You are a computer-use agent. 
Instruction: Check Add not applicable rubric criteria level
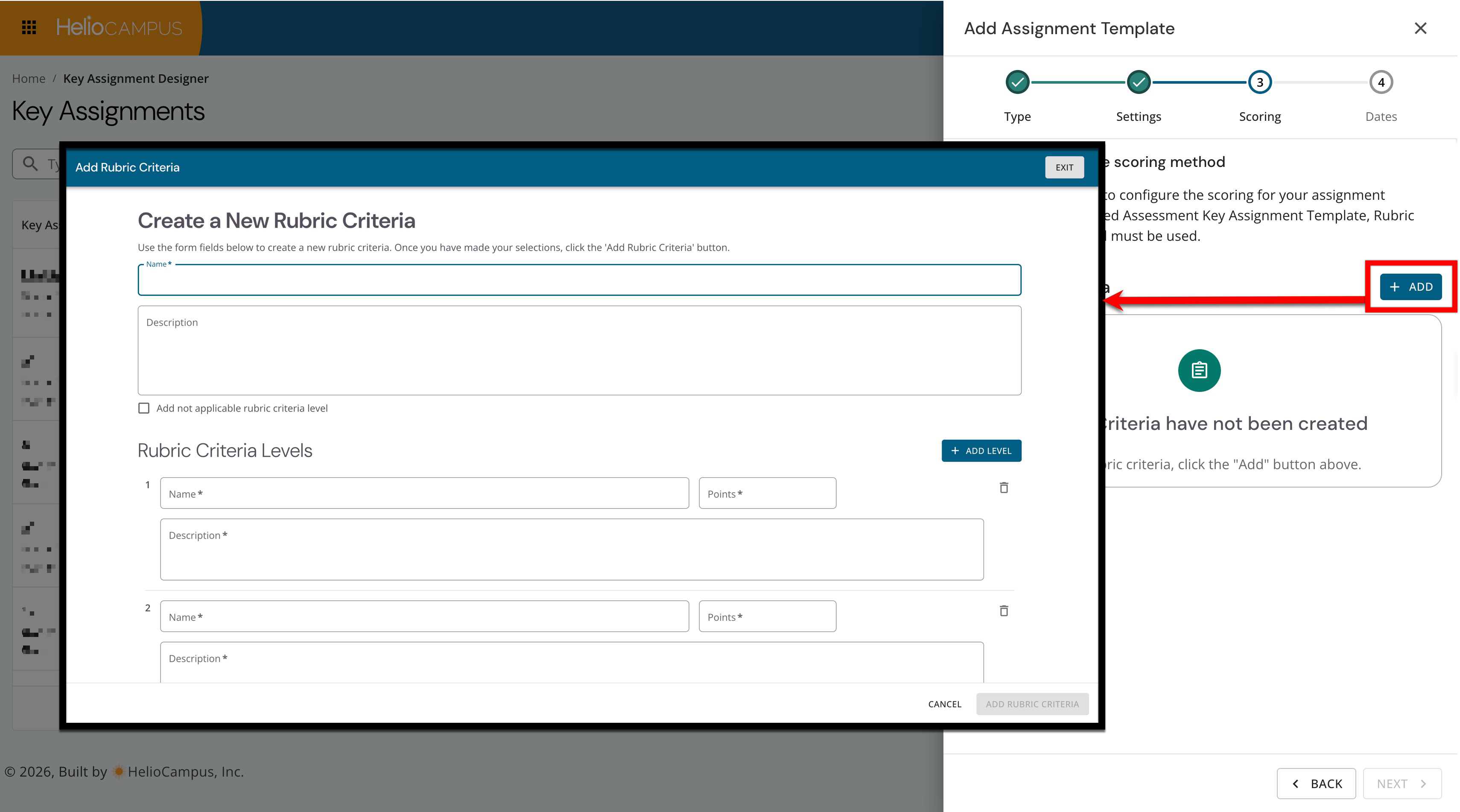(144, 408)
